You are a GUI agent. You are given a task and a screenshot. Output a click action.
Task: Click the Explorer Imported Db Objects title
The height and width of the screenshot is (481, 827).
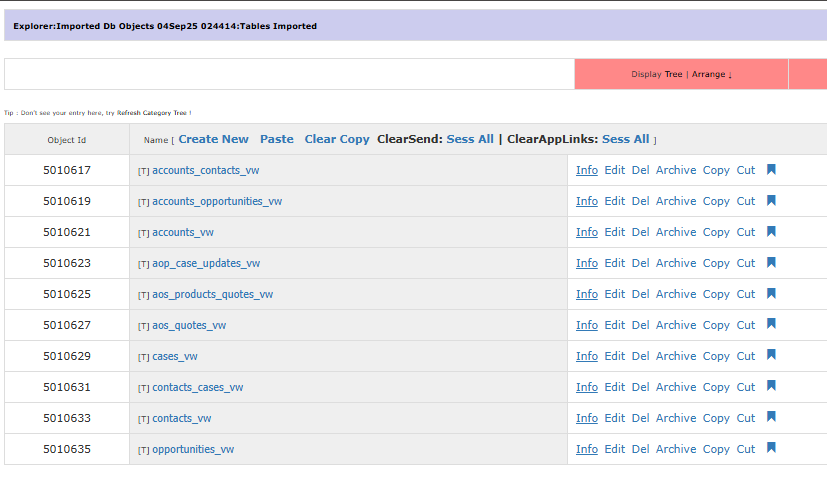pos(165,26)
